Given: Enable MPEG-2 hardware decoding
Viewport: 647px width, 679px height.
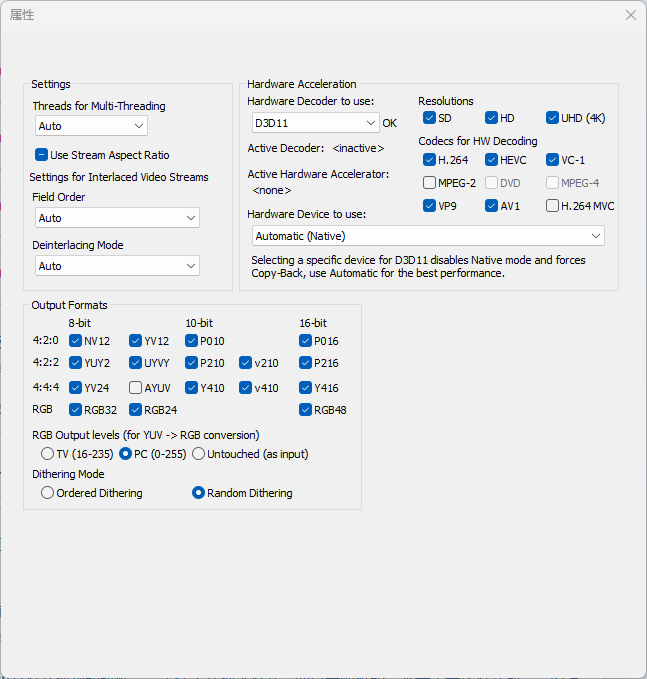Looking at the screenshot, I should [430, 183].
